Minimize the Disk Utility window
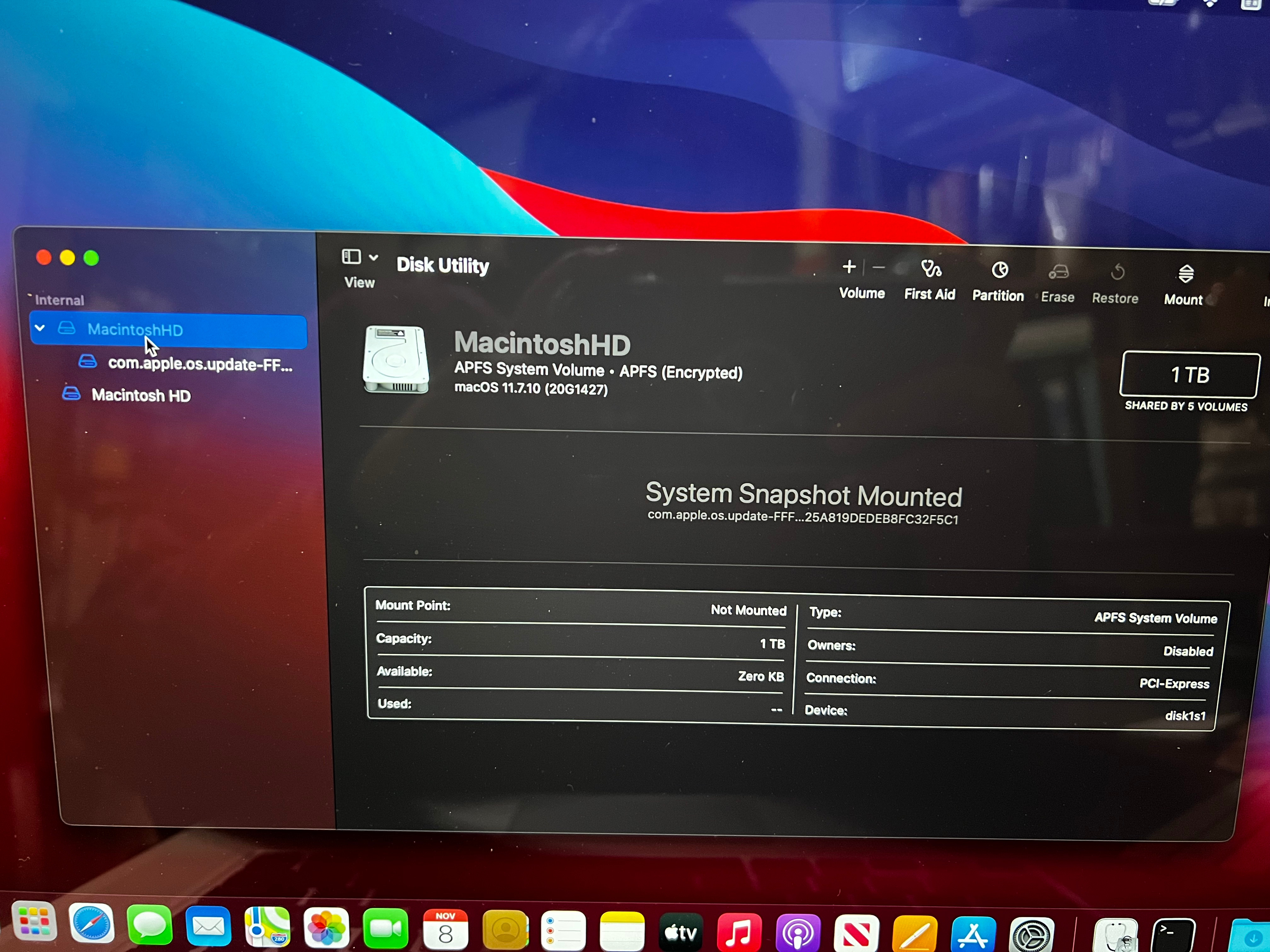Image resolution: width=1270 pixels, height=952 pixels. point(67,258)
